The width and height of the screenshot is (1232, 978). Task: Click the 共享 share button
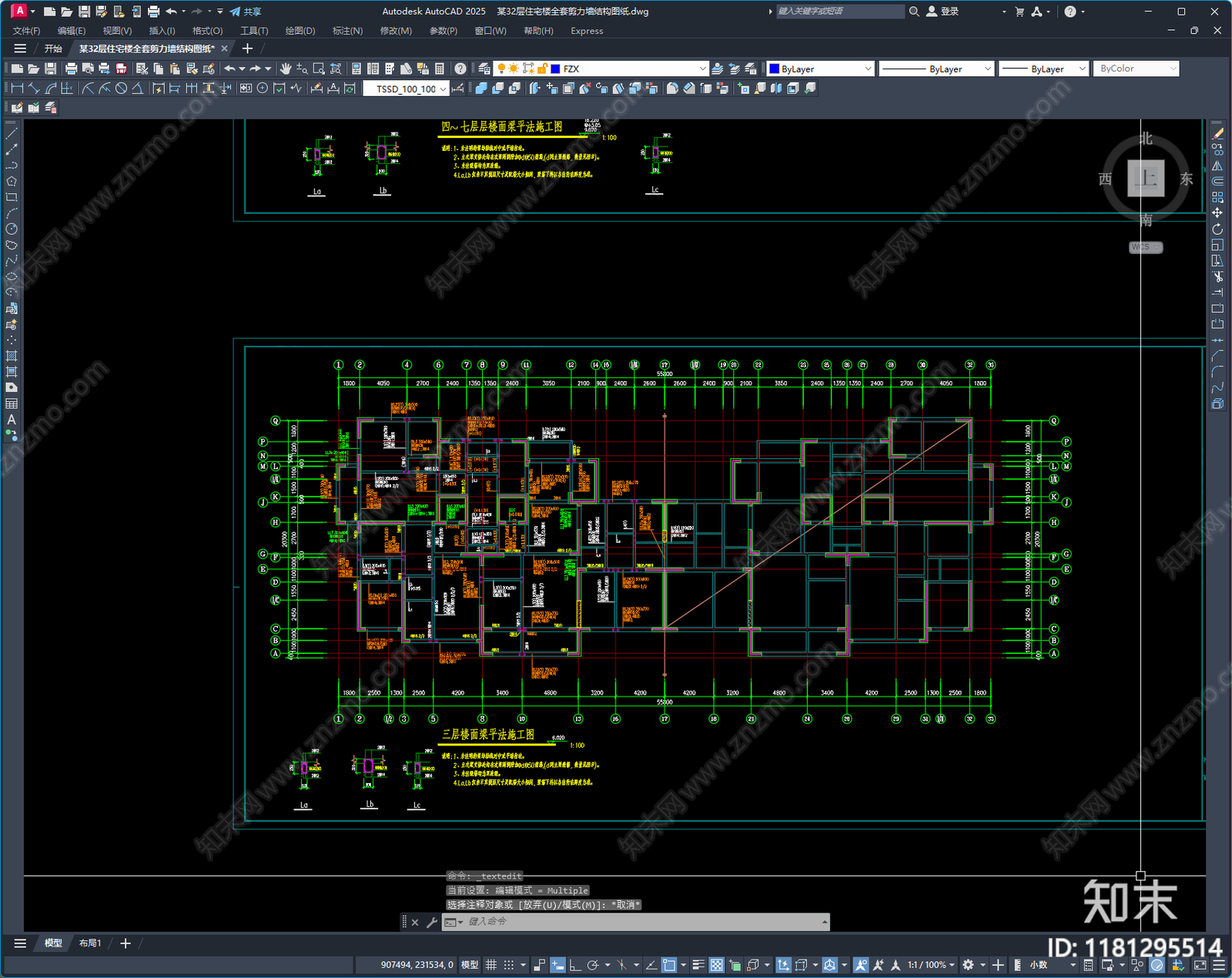point(246,12)
